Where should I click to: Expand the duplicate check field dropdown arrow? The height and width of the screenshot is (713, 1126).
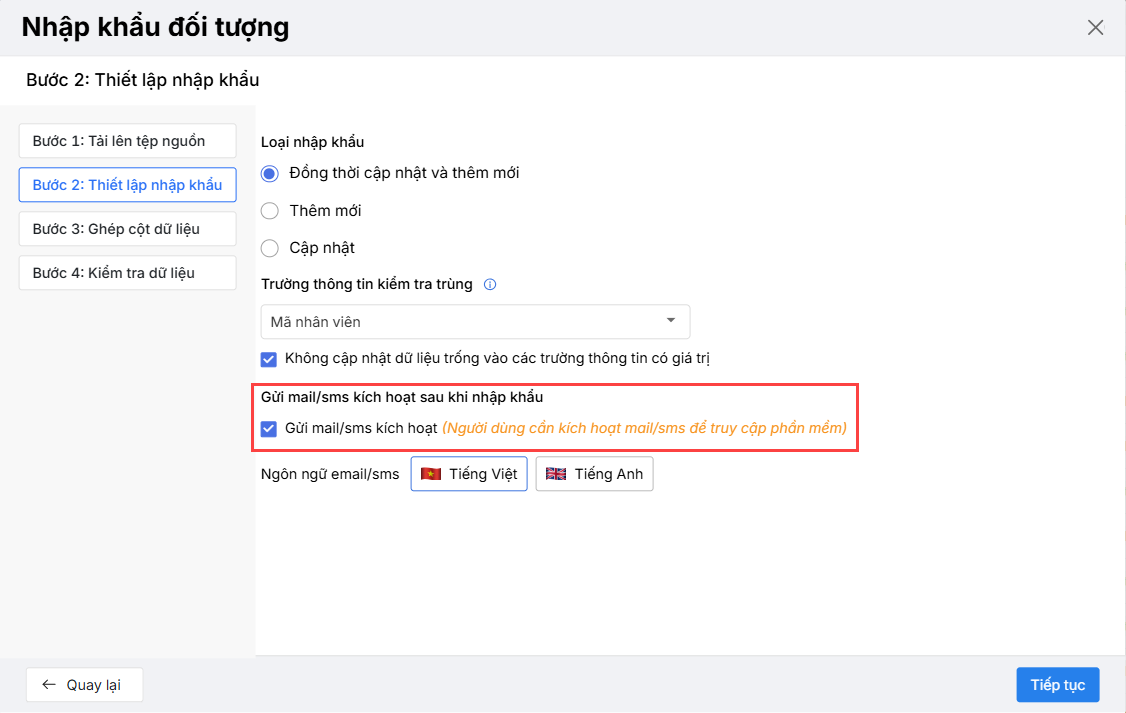tap(670, 321)
